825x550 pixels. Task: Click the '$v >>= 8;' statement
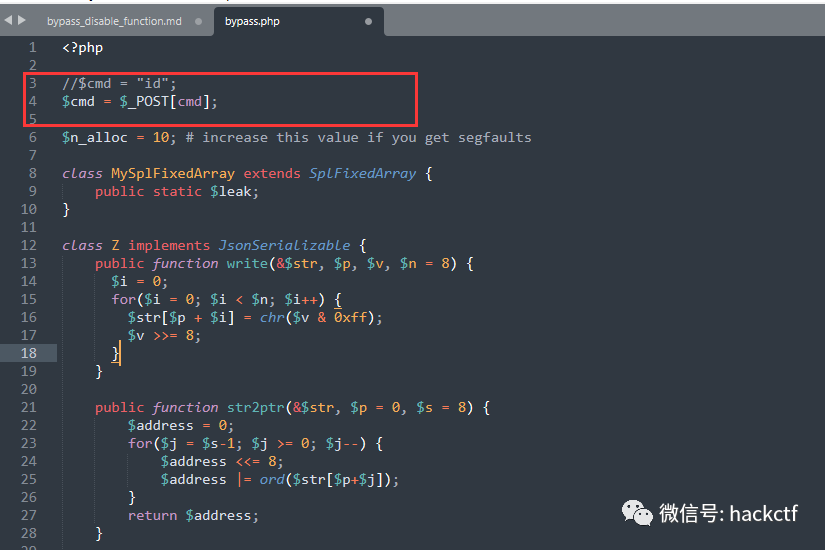coord(164,335)
